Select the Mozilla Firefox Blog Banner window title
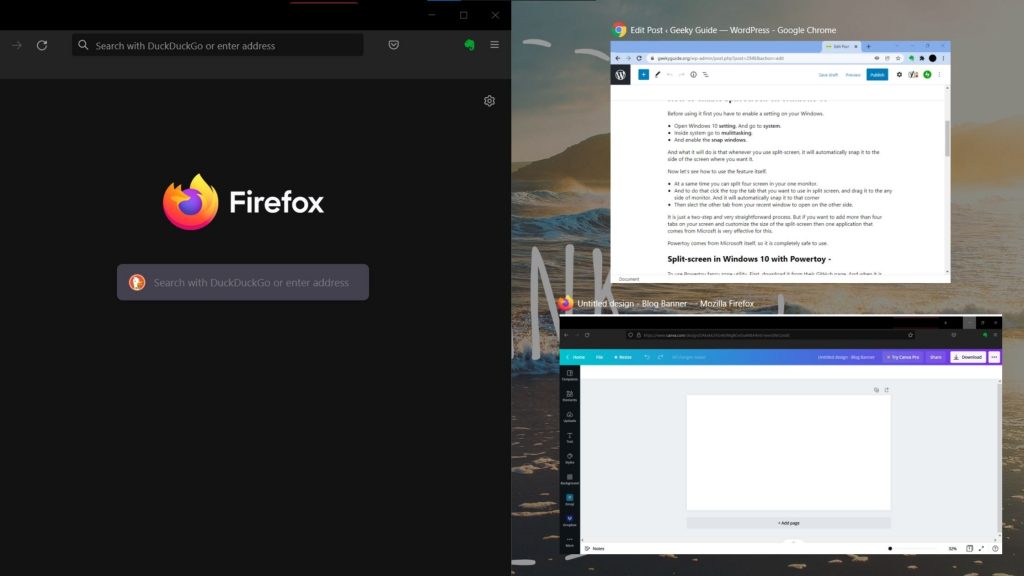The image size is (1024, 576). pos(665,304)
